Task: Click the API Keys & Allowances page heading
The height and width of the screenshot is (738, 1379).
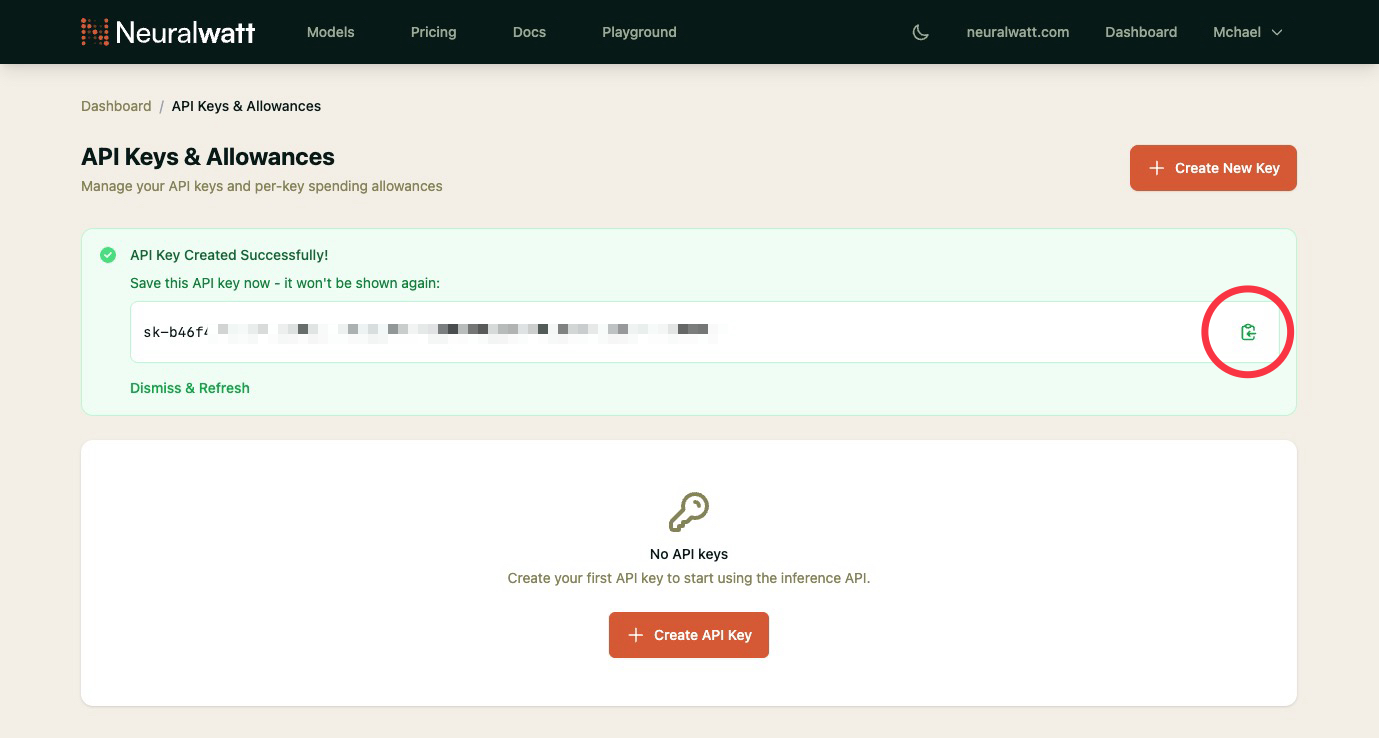Action: click(x=208, y=157)
